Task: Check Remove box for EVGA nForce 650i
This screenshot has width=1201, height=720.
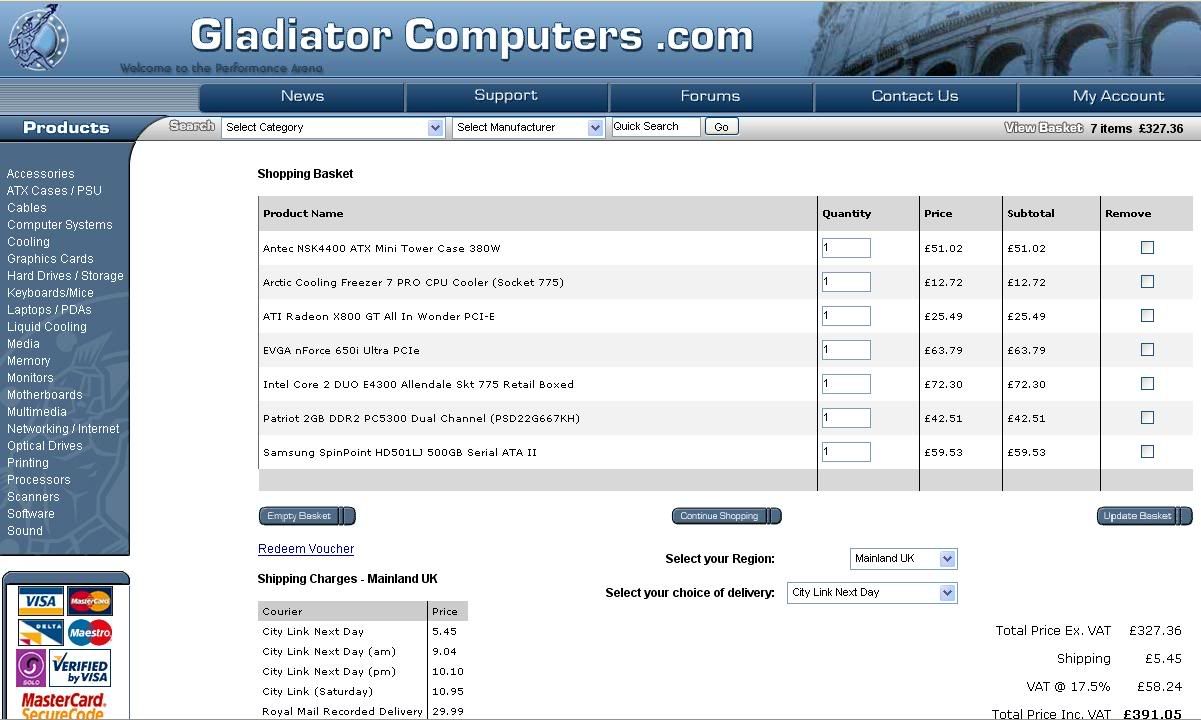Action: tap(1147, 350)
